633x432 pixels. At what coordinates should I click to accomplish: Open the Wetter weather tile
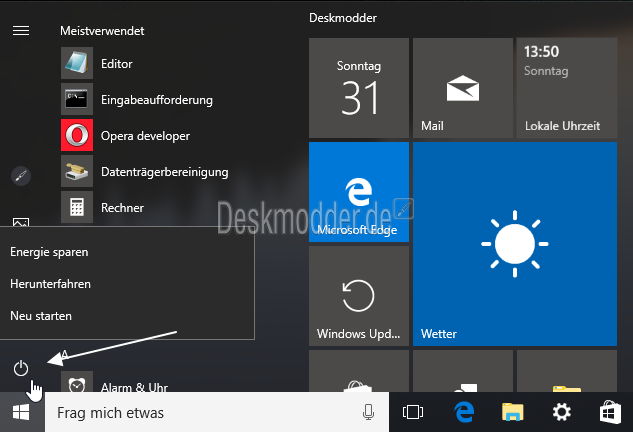coord(515,244)
